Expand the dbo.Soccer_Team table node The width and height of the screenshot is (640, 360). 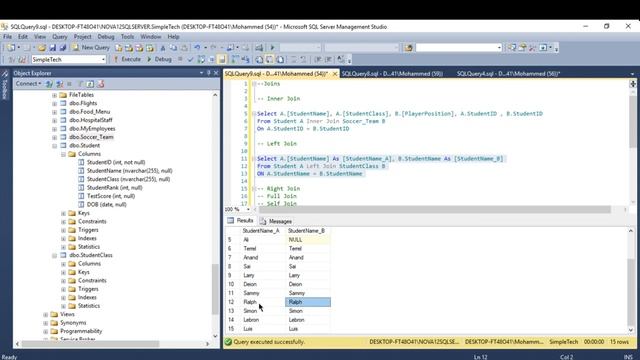pyautogui.click(x=54, y=137)
